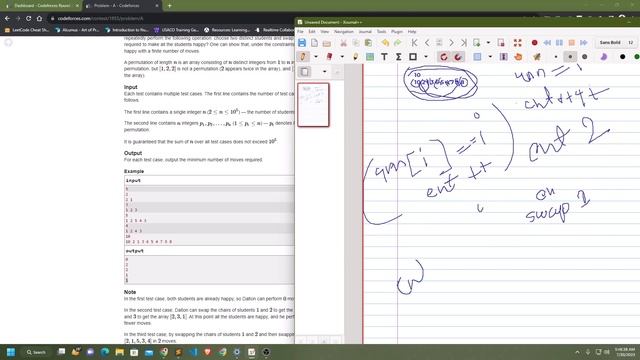This screenshot has height=360, width=640.
Task: Select the Pen tool
Action: [x=302, y=57]
